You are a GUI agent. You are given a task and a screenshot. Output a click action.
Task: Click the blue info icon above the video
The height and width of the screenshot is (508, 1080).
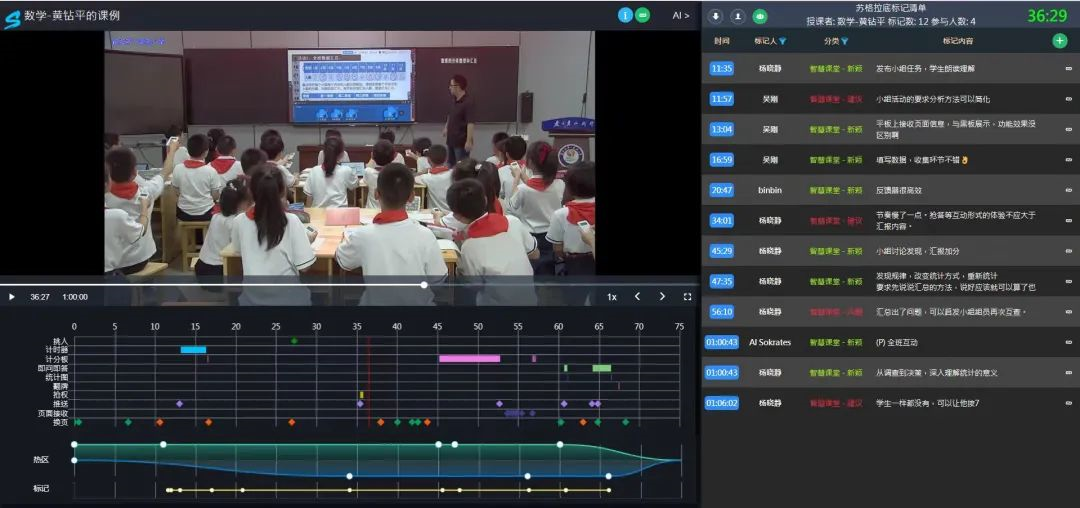click(x=626, y=15)
